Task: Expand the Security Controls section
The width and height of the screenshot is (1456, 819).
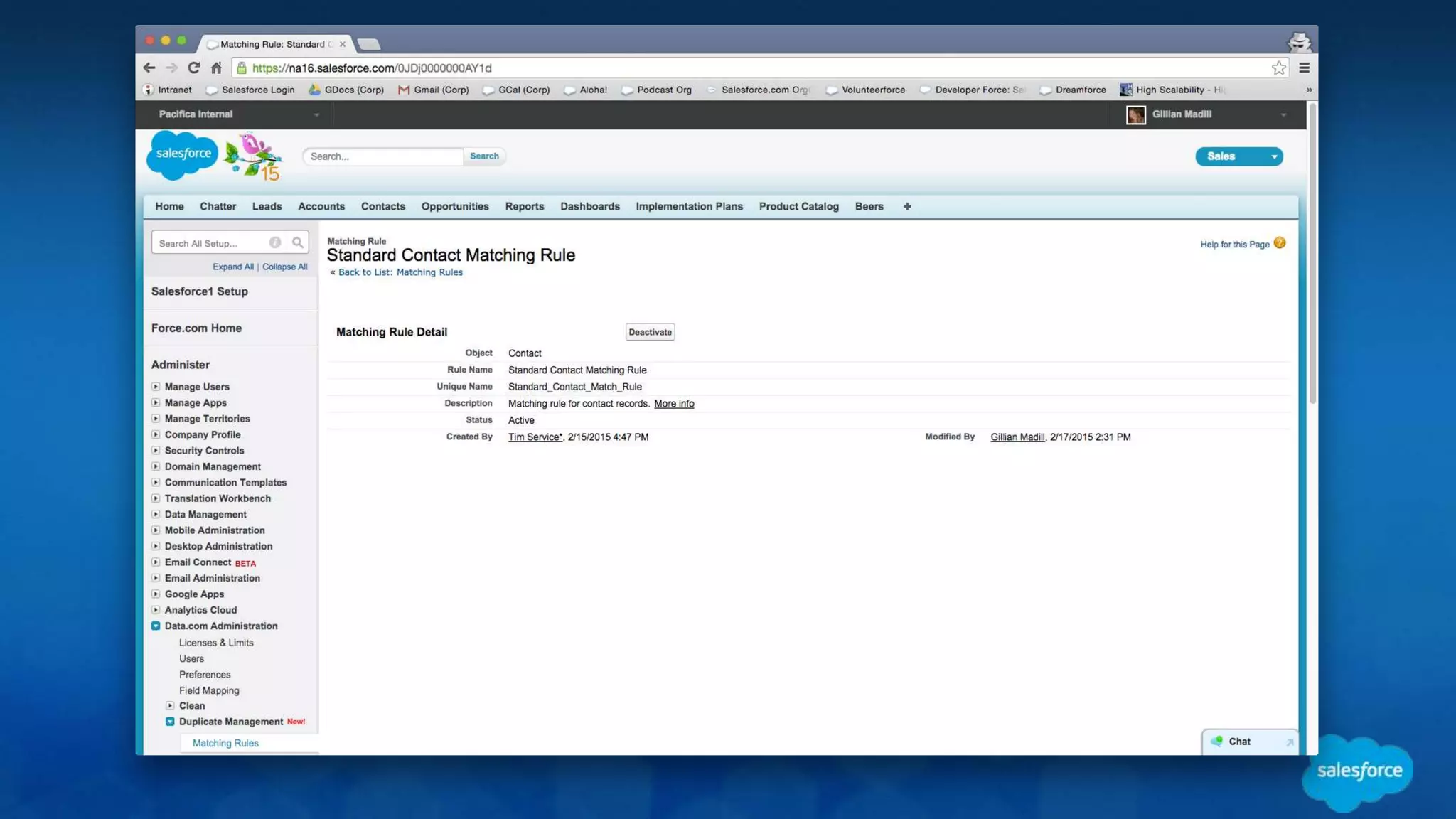Action: click(x=156, y=451)
